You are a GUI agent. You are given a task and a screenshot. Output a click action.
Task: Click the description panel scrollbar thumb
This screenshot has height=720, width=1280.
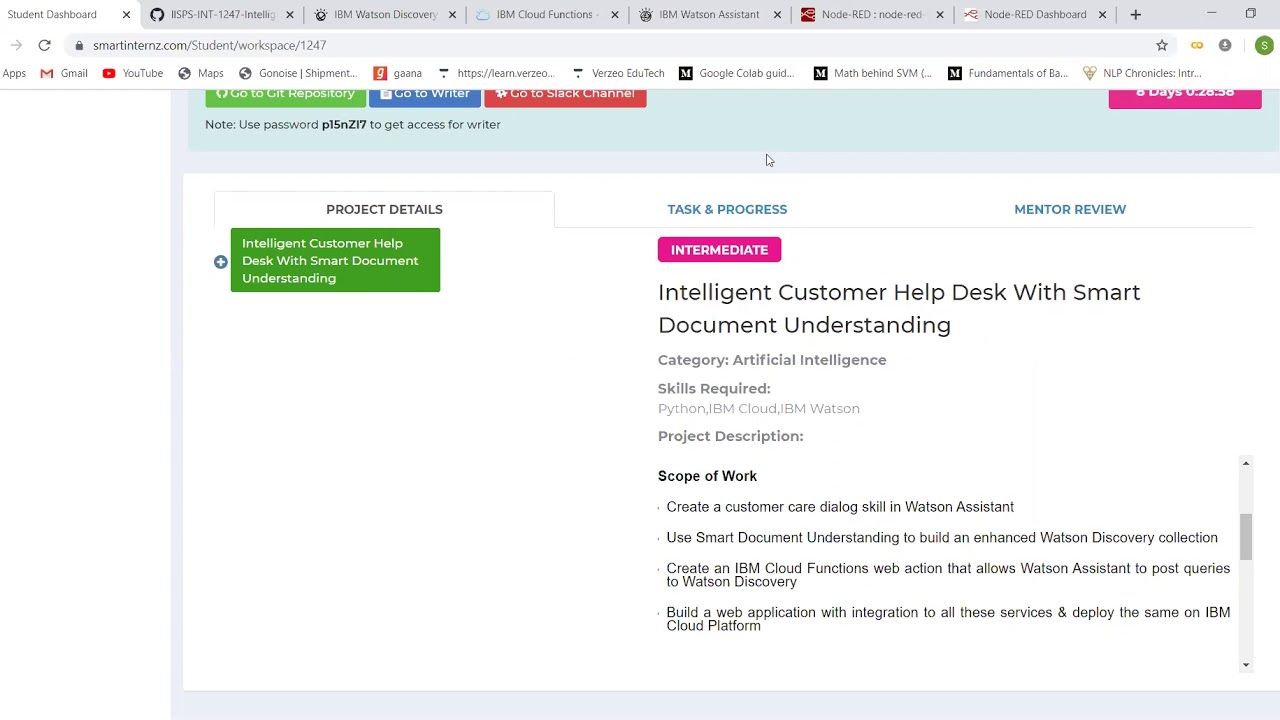[x=1246, y=537]
